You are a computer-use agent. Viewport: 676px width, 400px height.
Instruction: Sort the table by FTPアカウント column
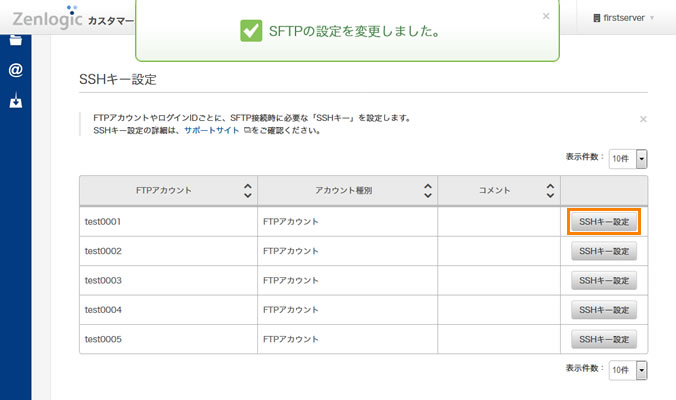pyautogui.click(x=247, y=191)
